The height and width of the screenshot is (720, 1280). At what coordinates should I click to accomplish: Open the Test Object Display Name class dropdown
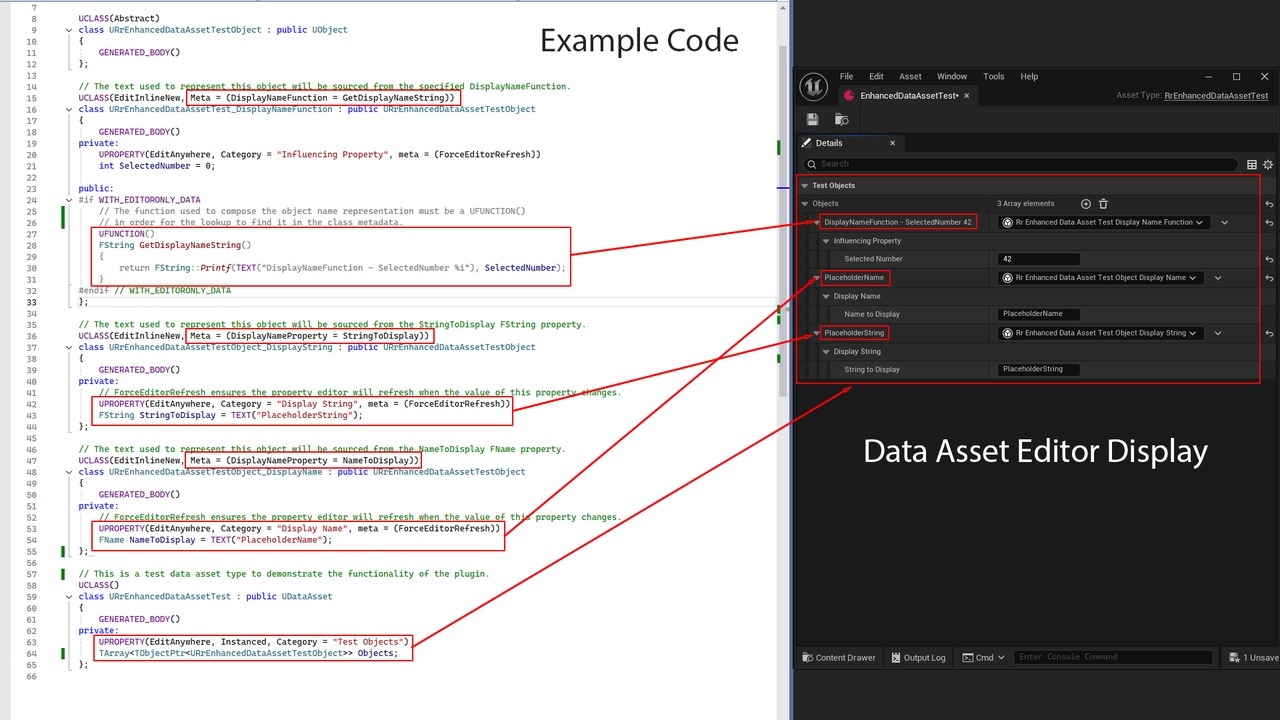point(1100,277)
